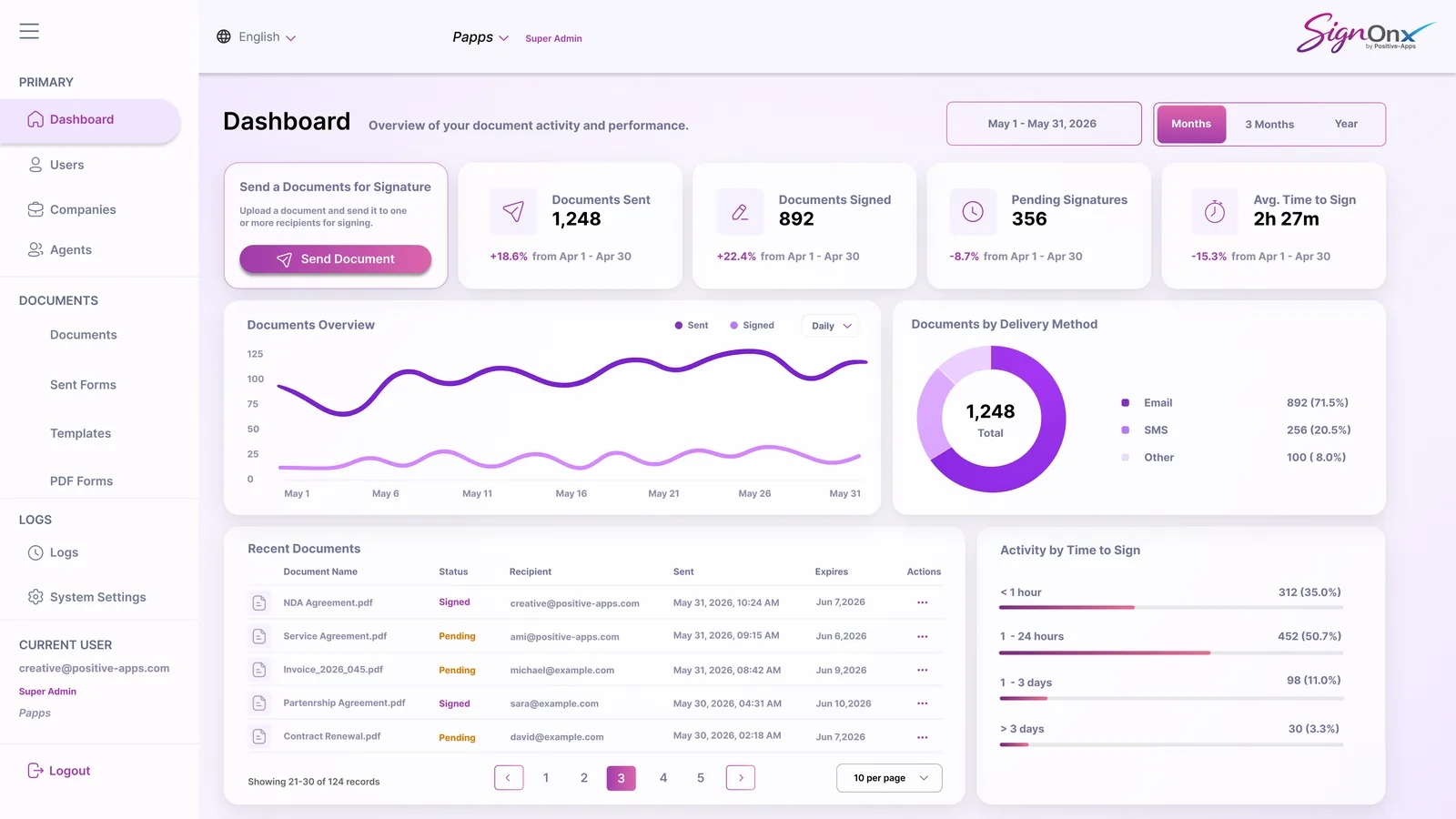Click the Dashboard home icon in sidebar

point(35,119)
